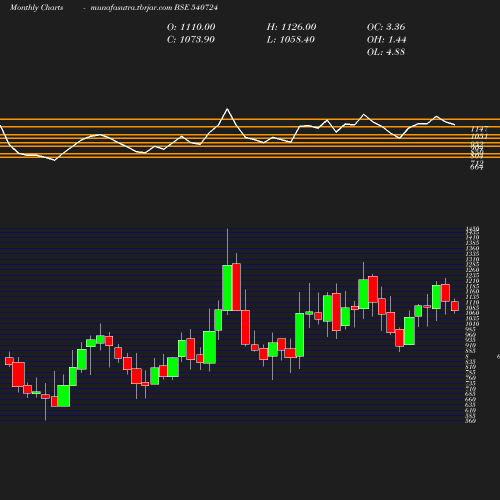The width and height of the screenshot is (500, 500).
Task: Click the "1010" price axis label
Action: click(472, 324)
